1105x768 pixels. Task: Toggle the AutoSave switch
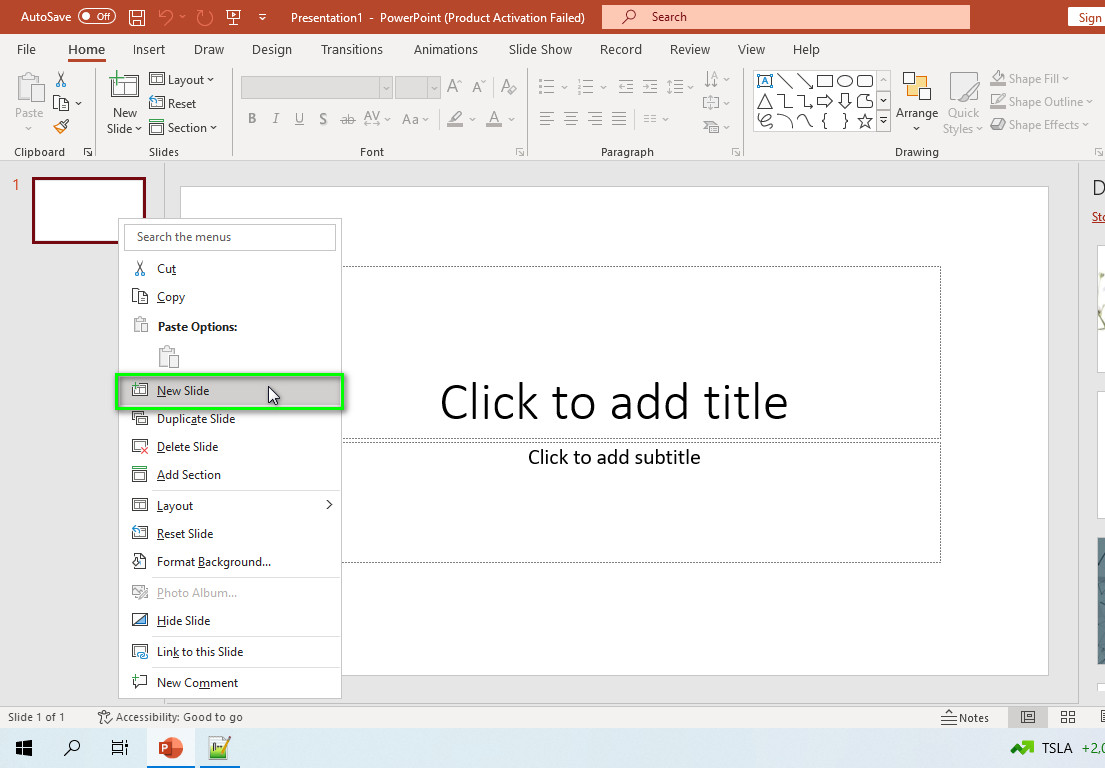pyautogui.click(x=97, y=16)
